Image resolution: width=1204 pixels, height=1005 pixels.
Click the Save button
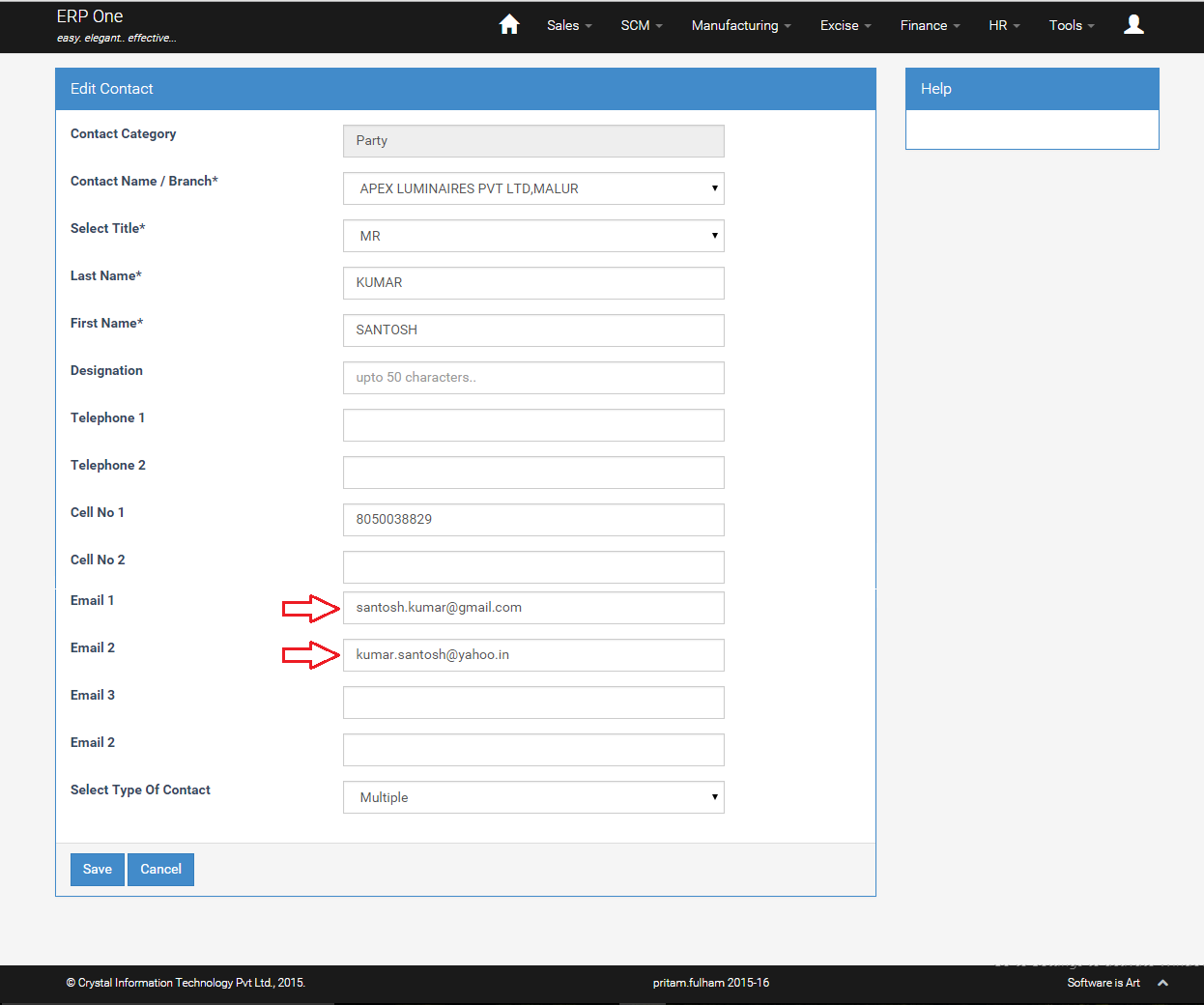tap(97, 869)
